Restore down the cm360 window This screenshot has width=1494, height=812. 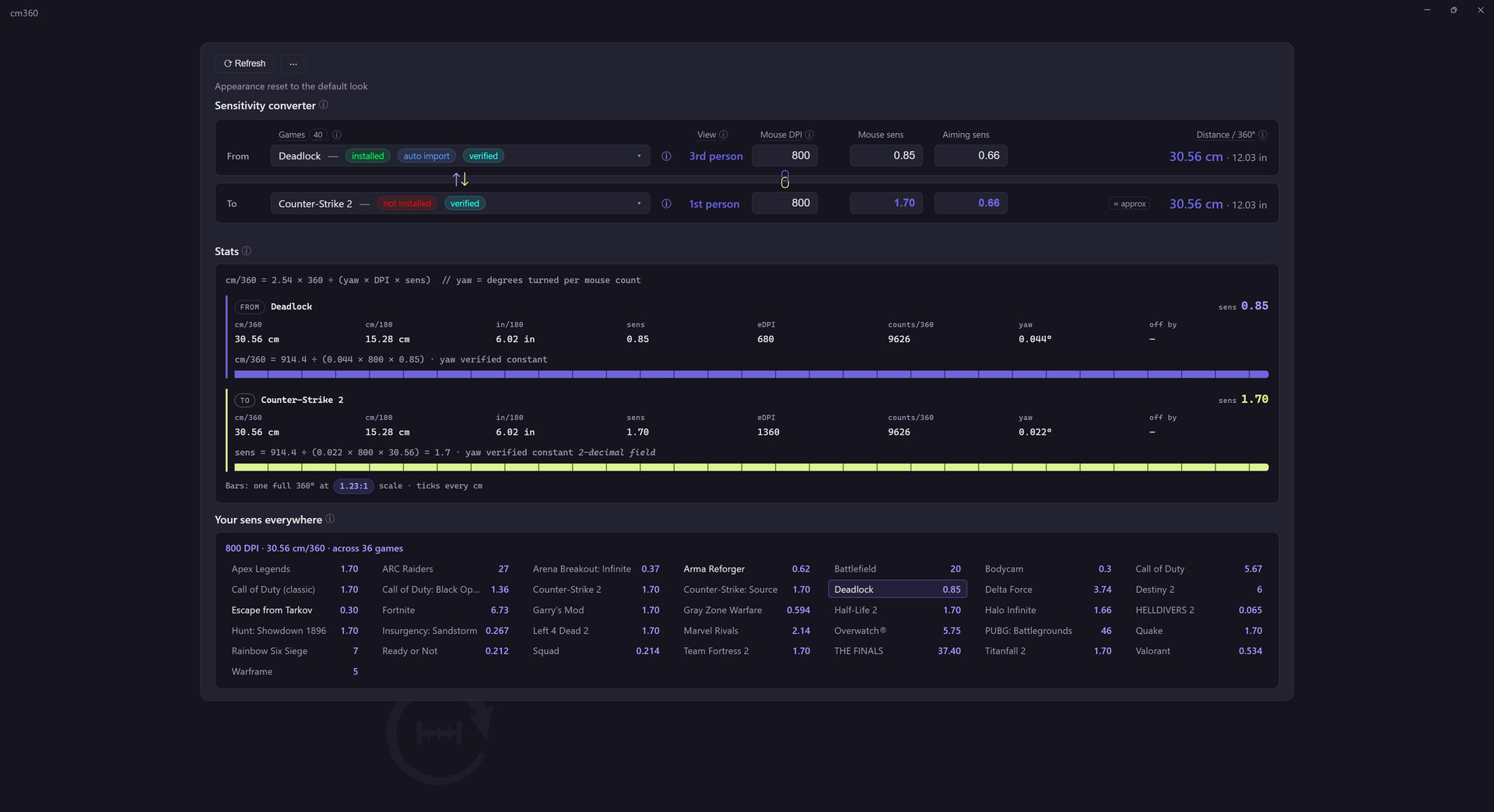click(1454, 10)
